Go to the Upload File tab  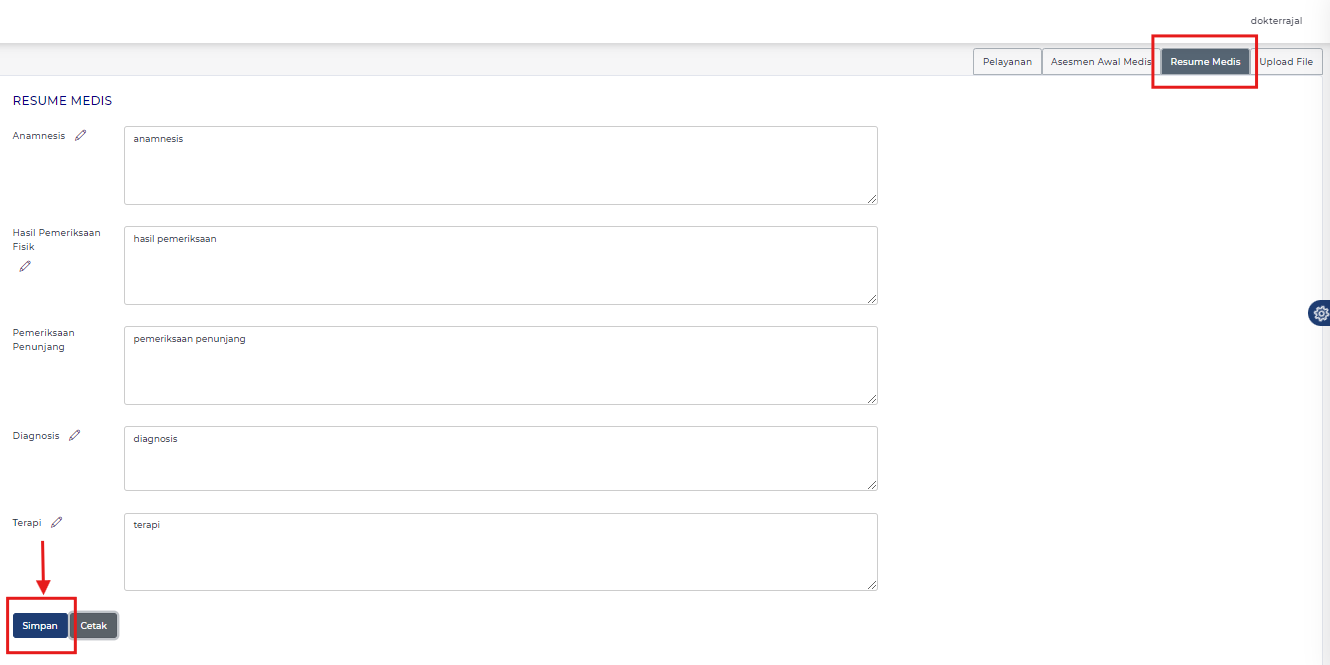pos(1286,62)
